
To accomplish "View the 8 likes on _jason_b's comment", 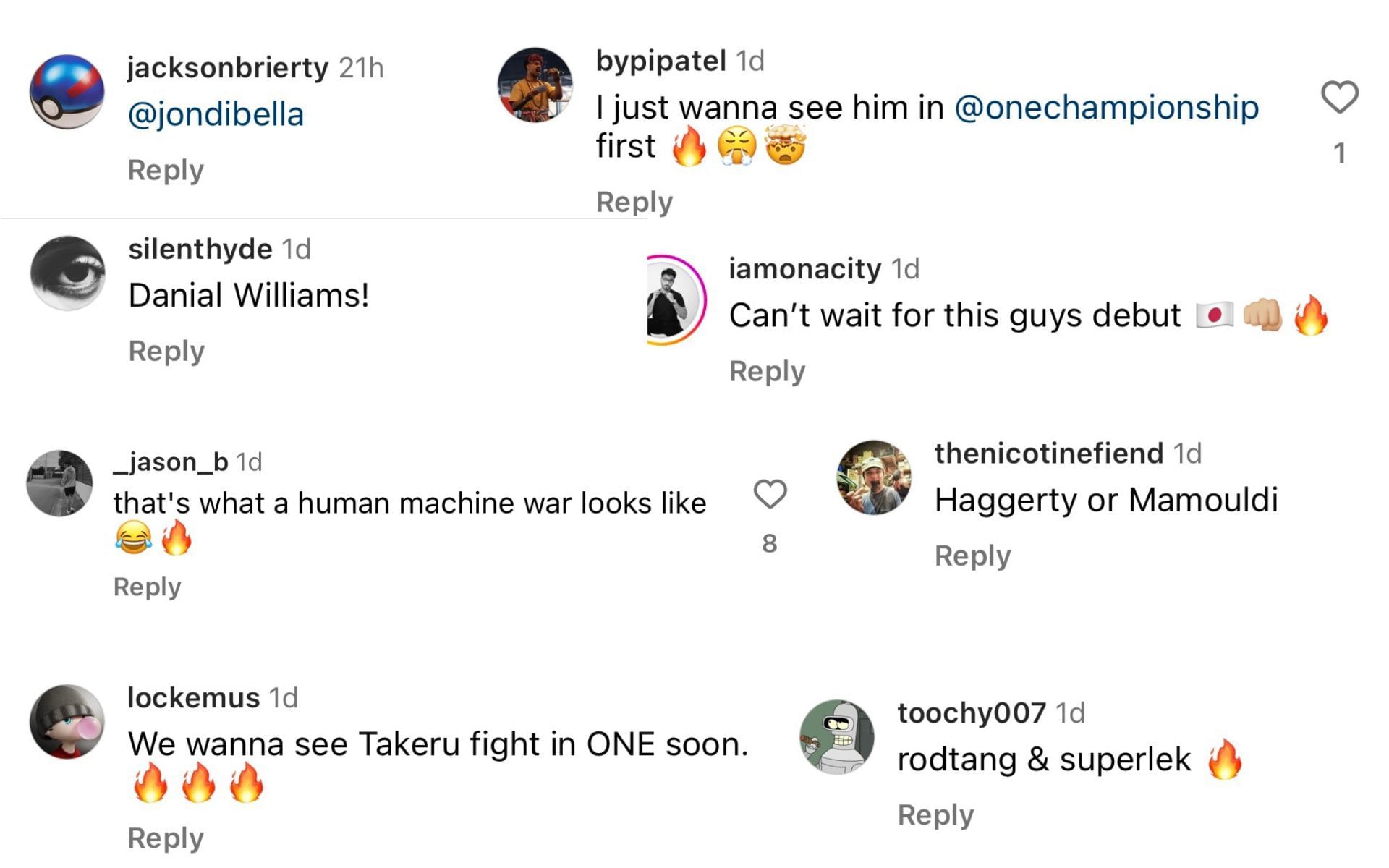I will 769,542.
